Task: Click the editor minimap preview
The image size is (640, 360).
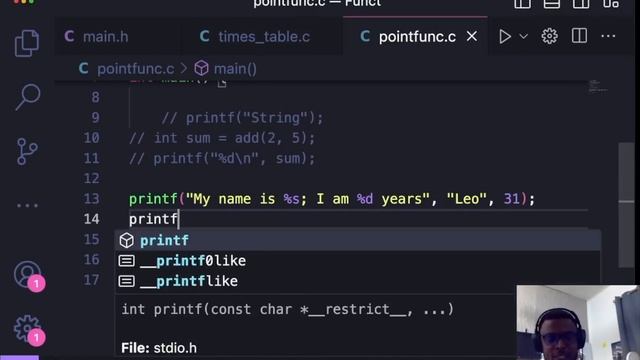Action: tap(598, 87)
